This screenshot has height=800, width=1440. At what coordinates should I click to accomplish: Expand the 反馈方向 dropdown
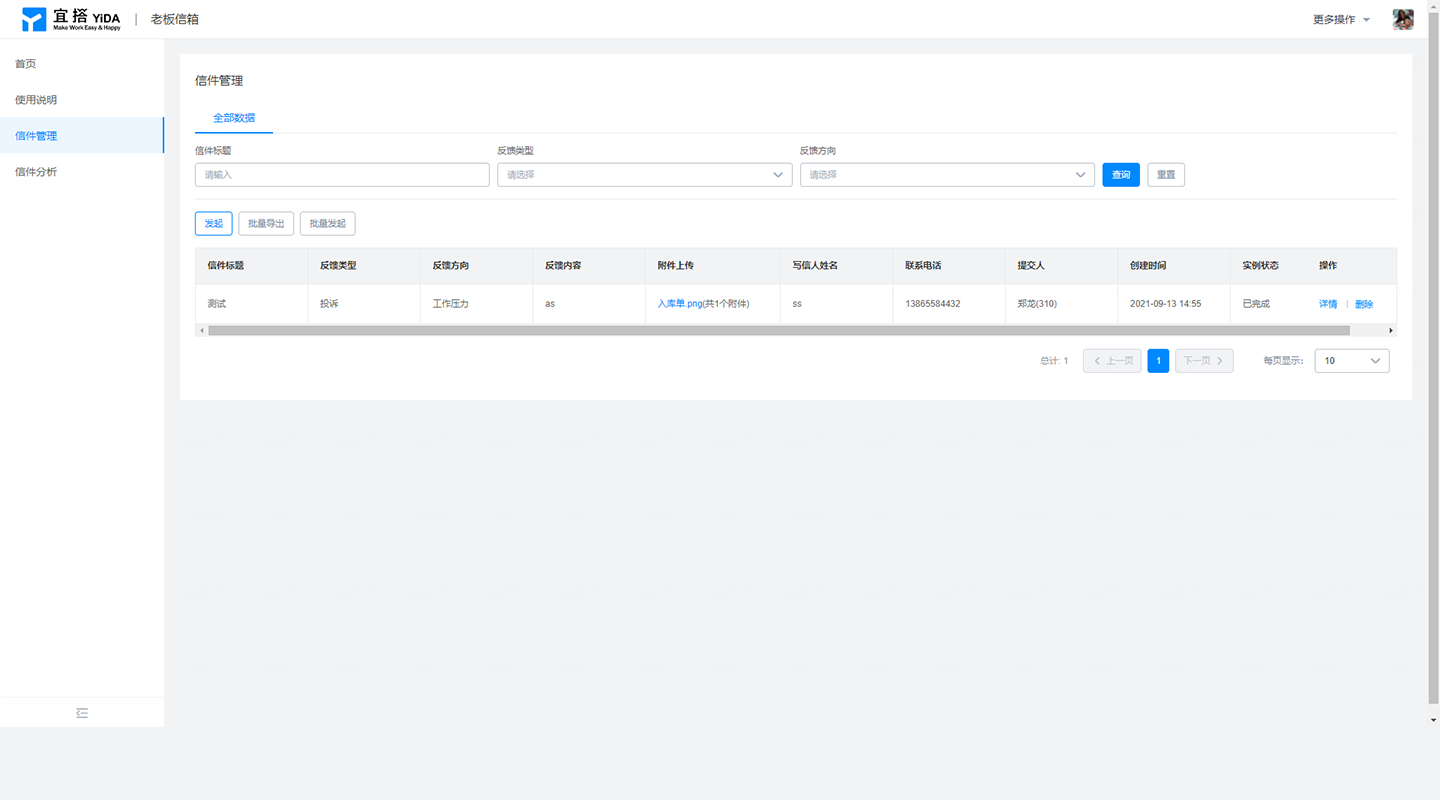point(947,175)
